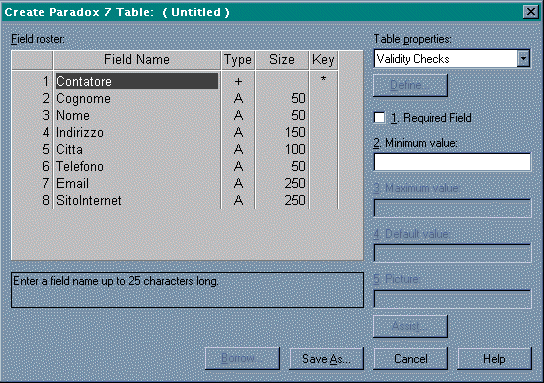Click row number 1 in field roster
This screenshot has width=544, height=383.
pyautogui.click(x=33, y=81)
